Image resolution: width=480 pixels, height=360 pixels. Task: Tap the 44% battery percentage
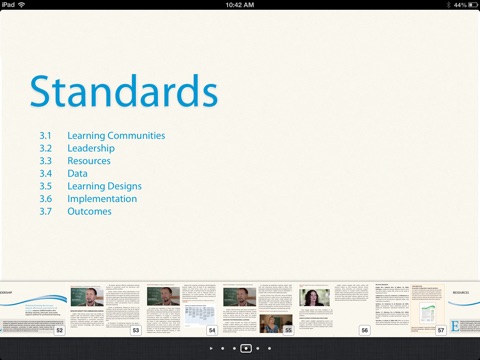[x=460, y=5]
